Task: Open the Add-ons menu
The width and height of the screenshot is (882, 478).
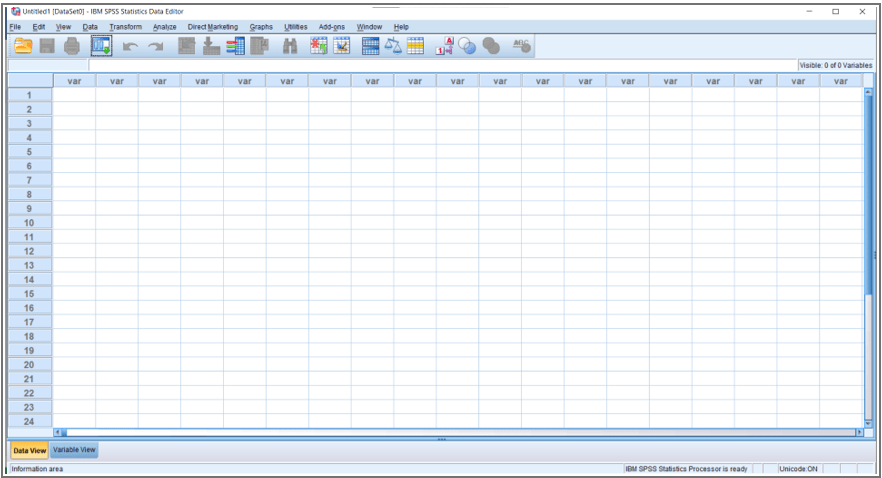Action: coord(332,27)
